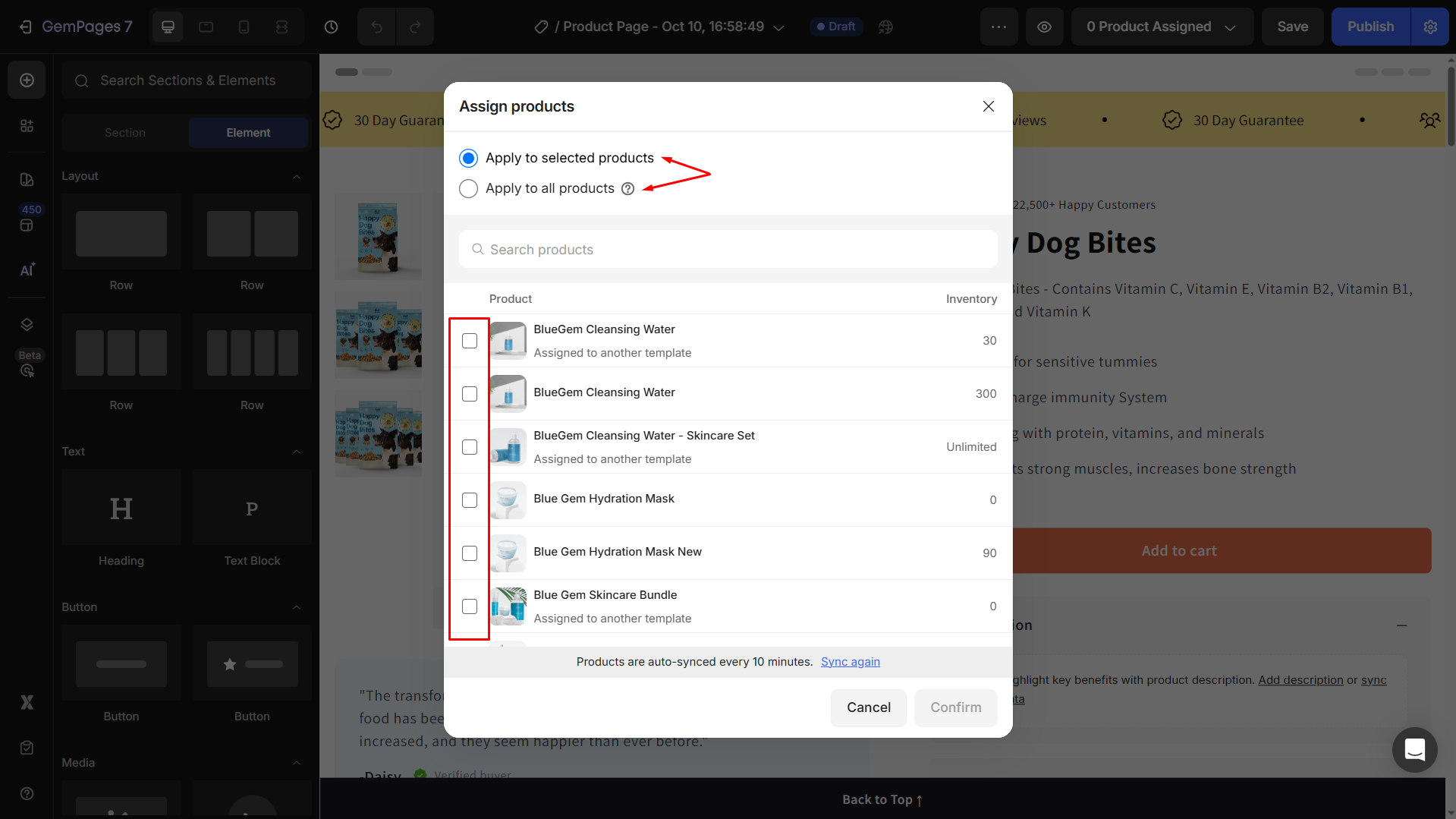Open the live chat support bubble

[1414, 750]
